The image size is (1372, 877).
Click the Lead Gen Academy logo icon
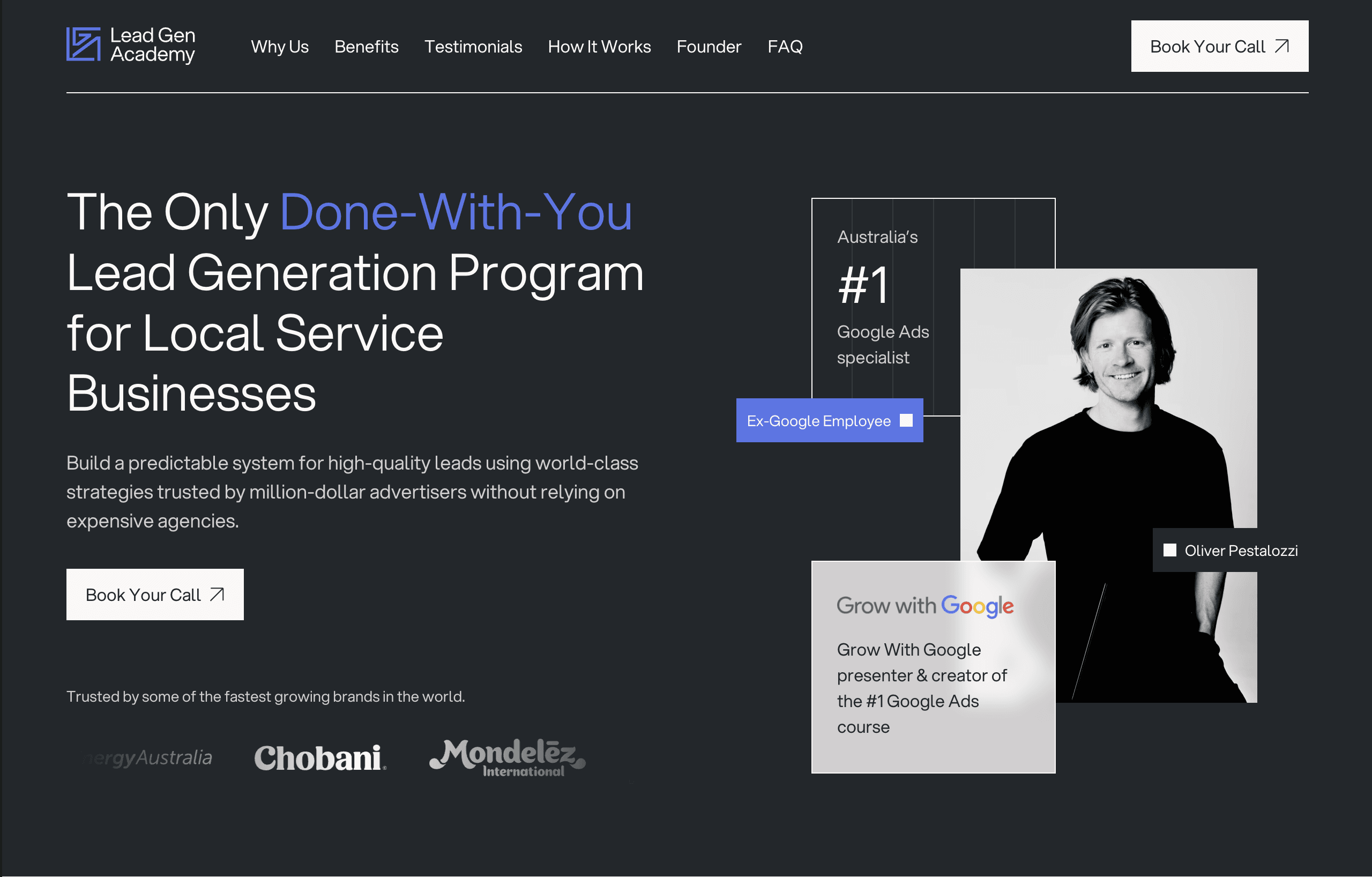click(x=83, y=44)
